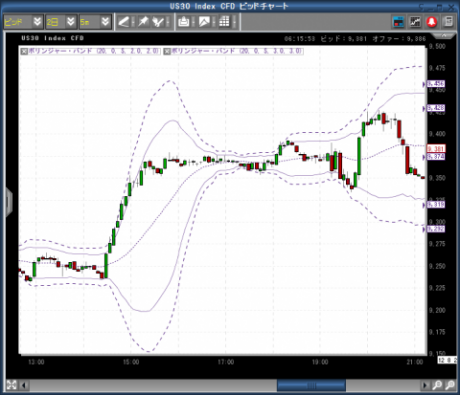Click the save chart image icon

pyautogui.click(x=204, y=22)
